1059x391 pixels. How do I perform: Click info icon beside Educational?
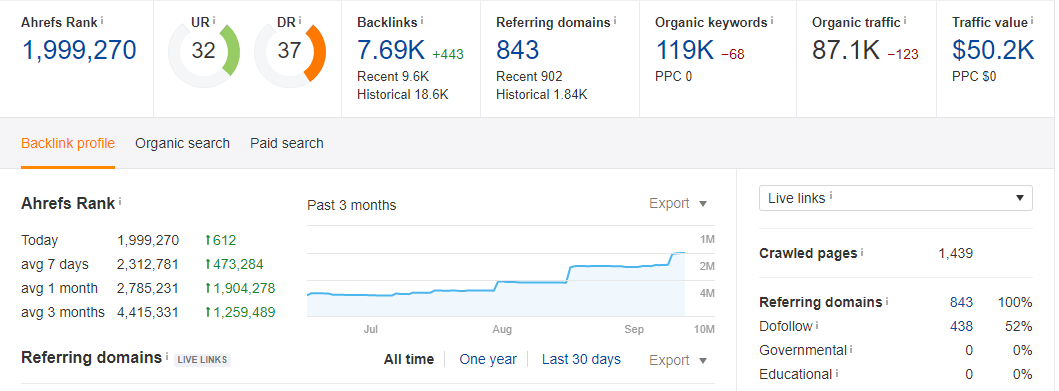[837, 373]
